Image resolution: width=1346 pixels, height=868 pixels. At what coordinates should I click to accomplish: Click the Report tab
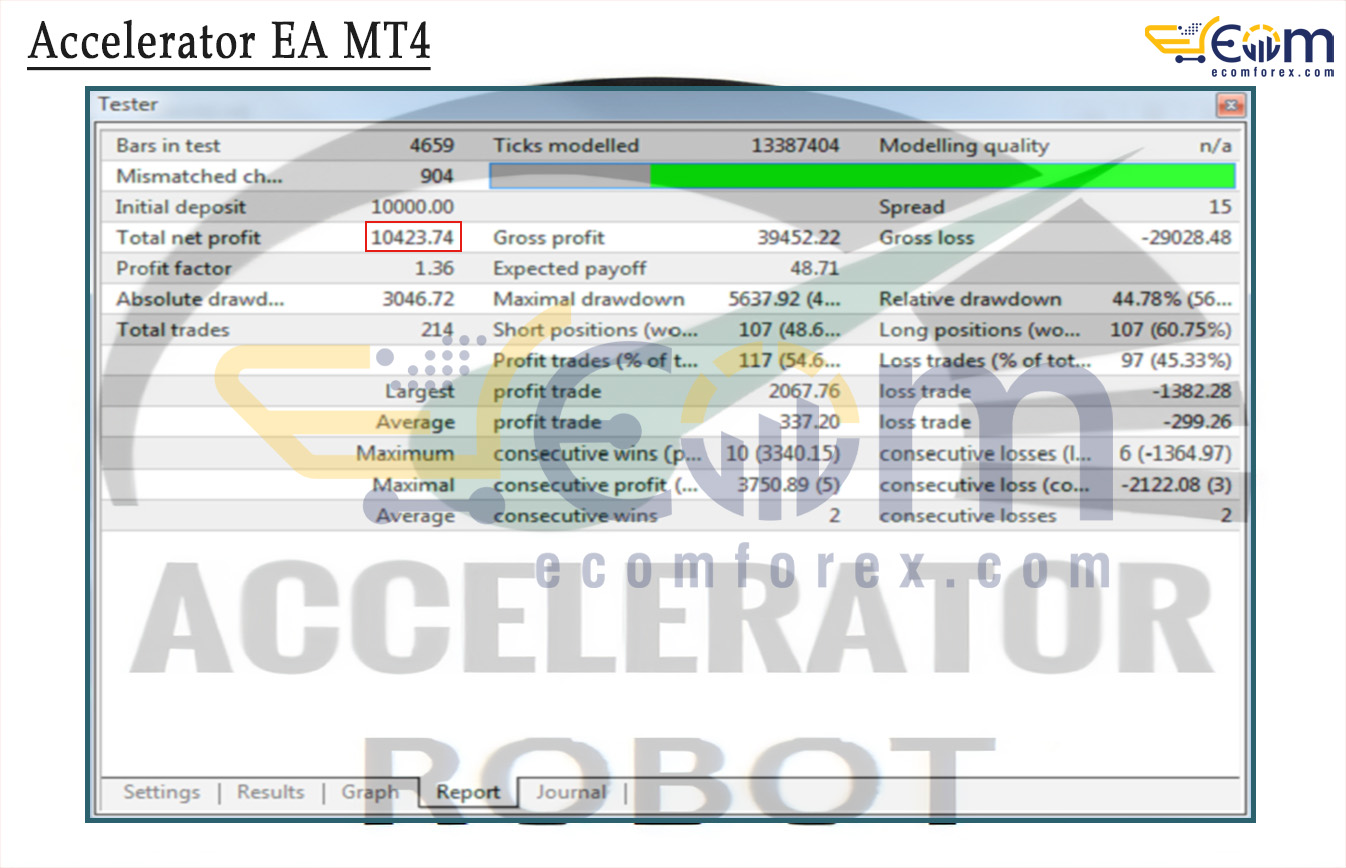(468, 793)
